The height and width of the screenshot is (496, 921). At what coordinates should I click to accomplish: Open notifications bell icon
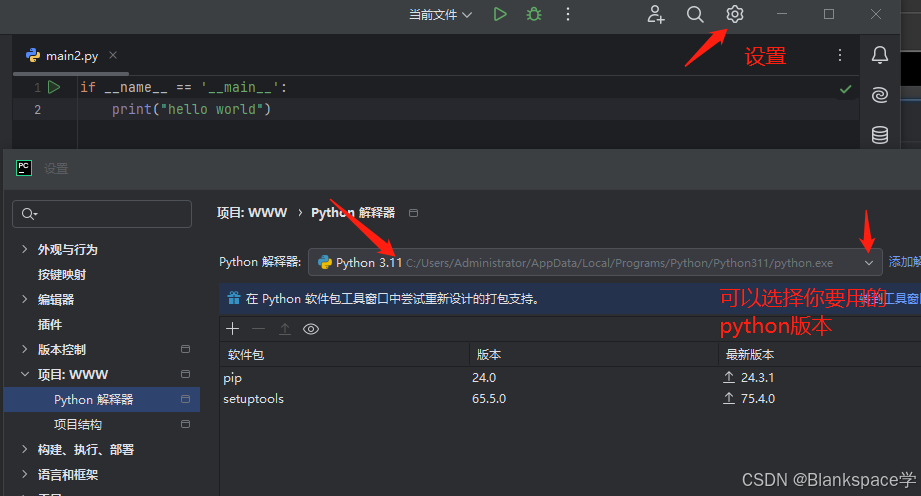coord(879,55)
